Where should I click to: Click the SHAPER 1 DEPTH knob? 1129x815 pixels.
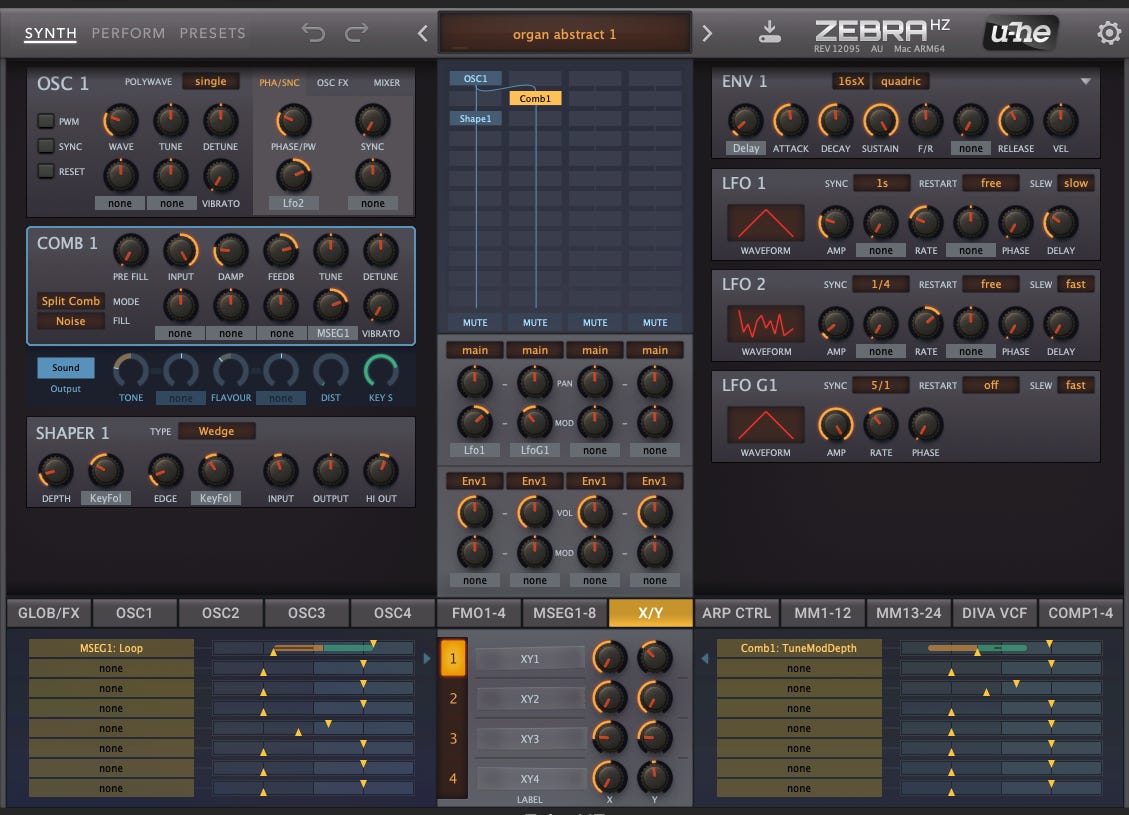coord(55,471)
